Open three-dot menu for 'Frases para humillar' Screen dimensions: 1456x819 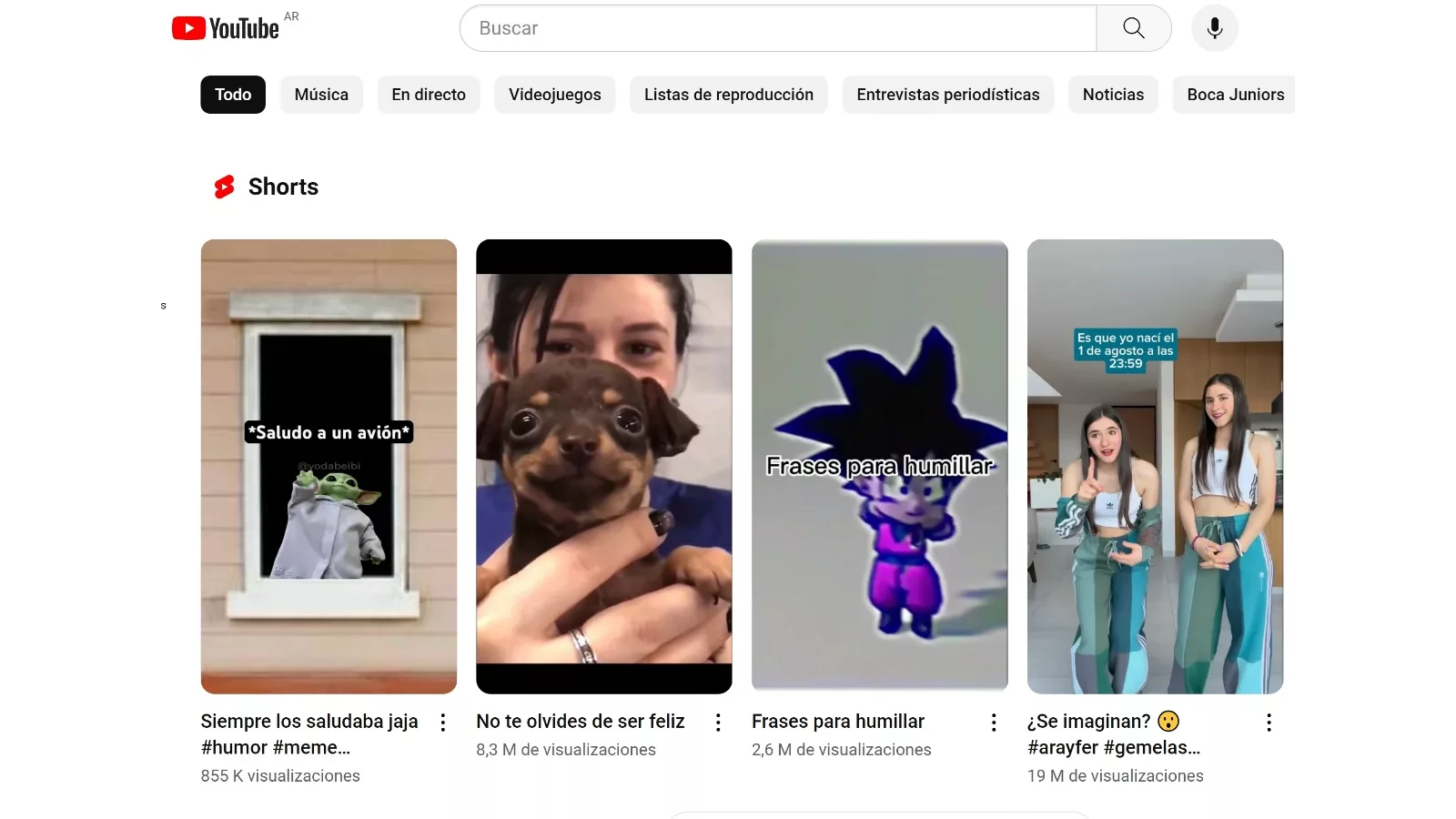[994, 723]
